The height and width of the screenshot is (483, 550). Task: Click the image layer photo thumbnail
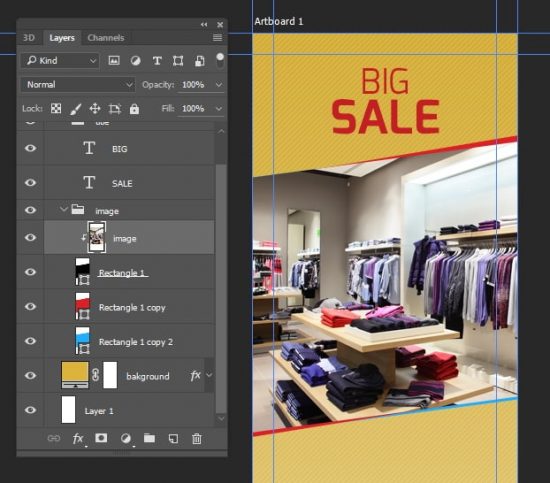96,237
